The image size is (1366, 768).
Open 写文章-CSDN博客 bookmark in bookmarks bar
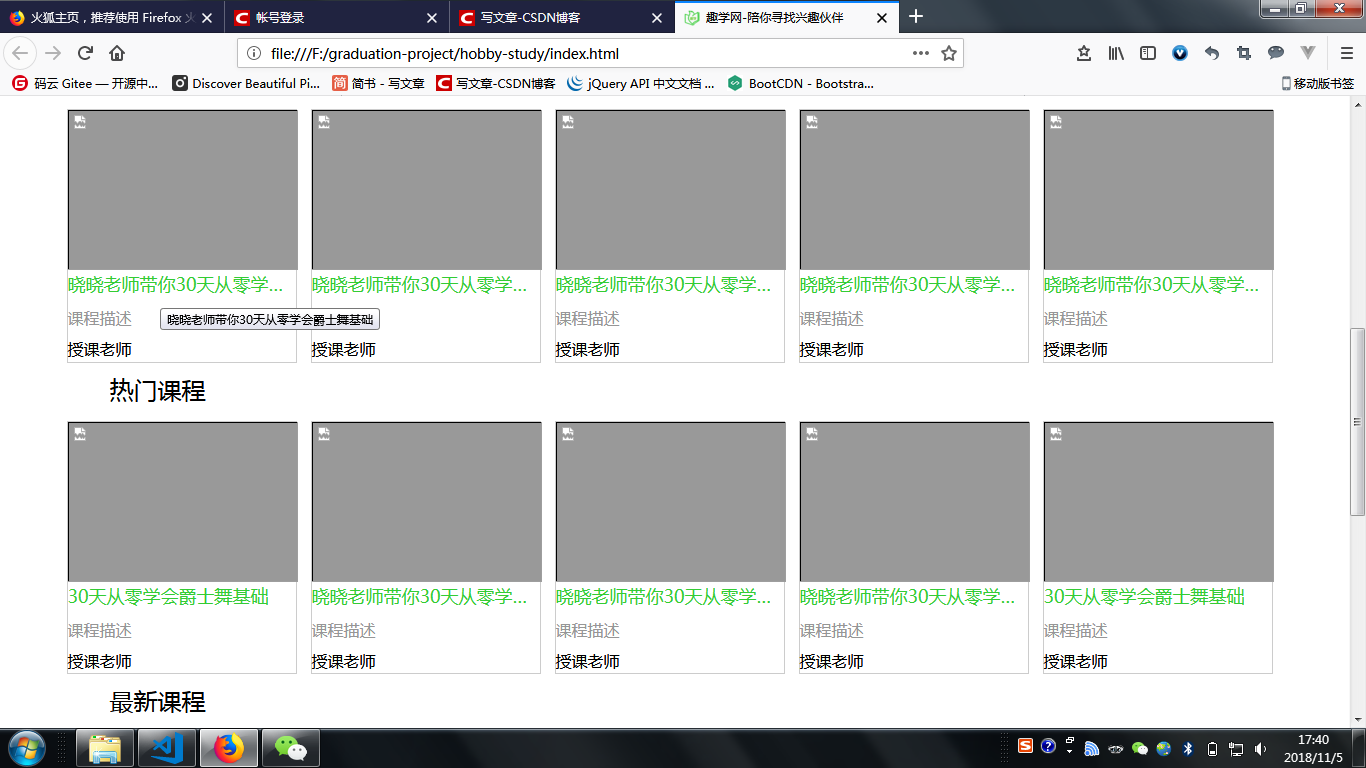point(496,84)
